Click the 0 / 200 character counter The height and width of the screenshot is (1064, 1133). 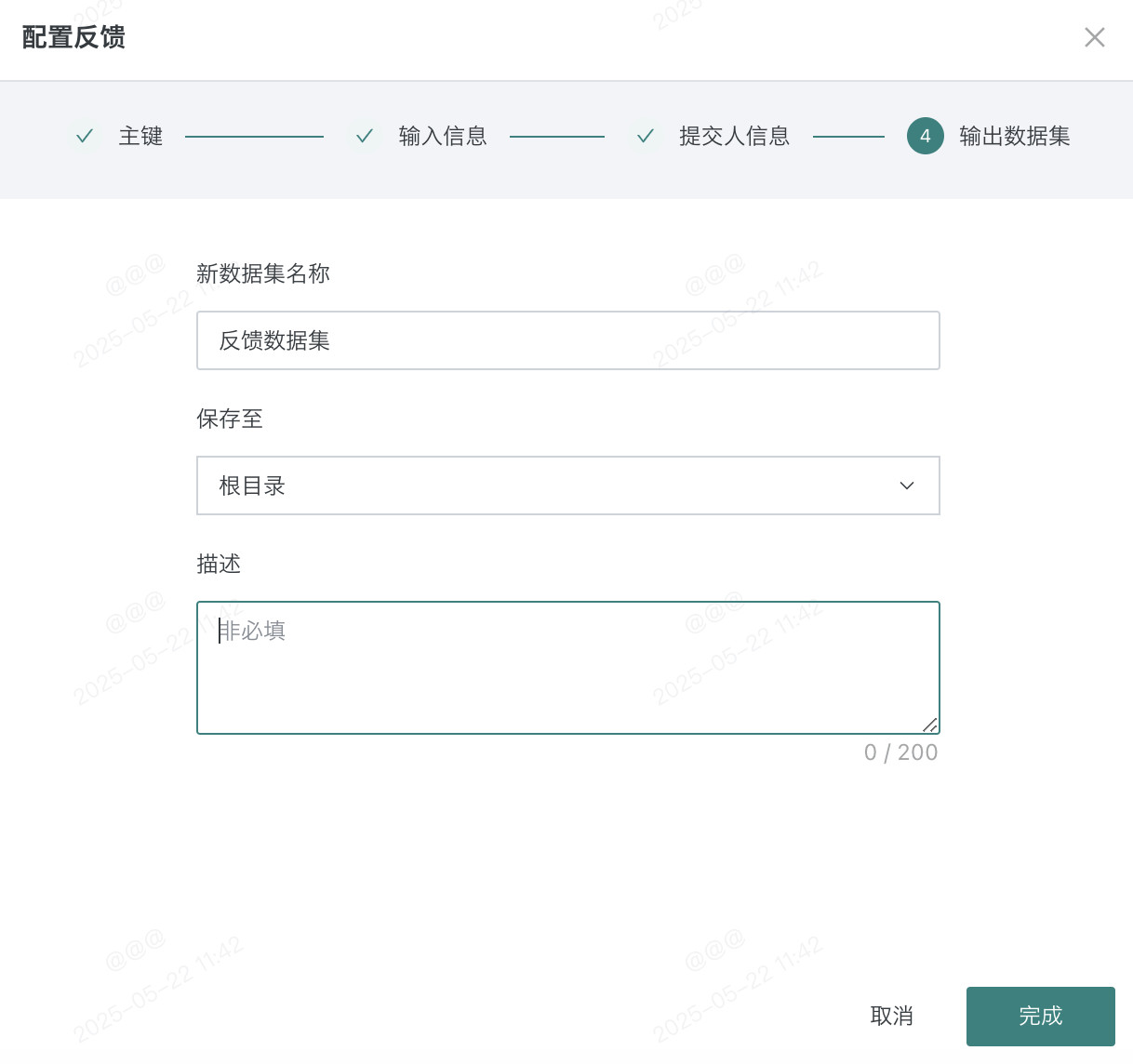(x=901, y=752)
